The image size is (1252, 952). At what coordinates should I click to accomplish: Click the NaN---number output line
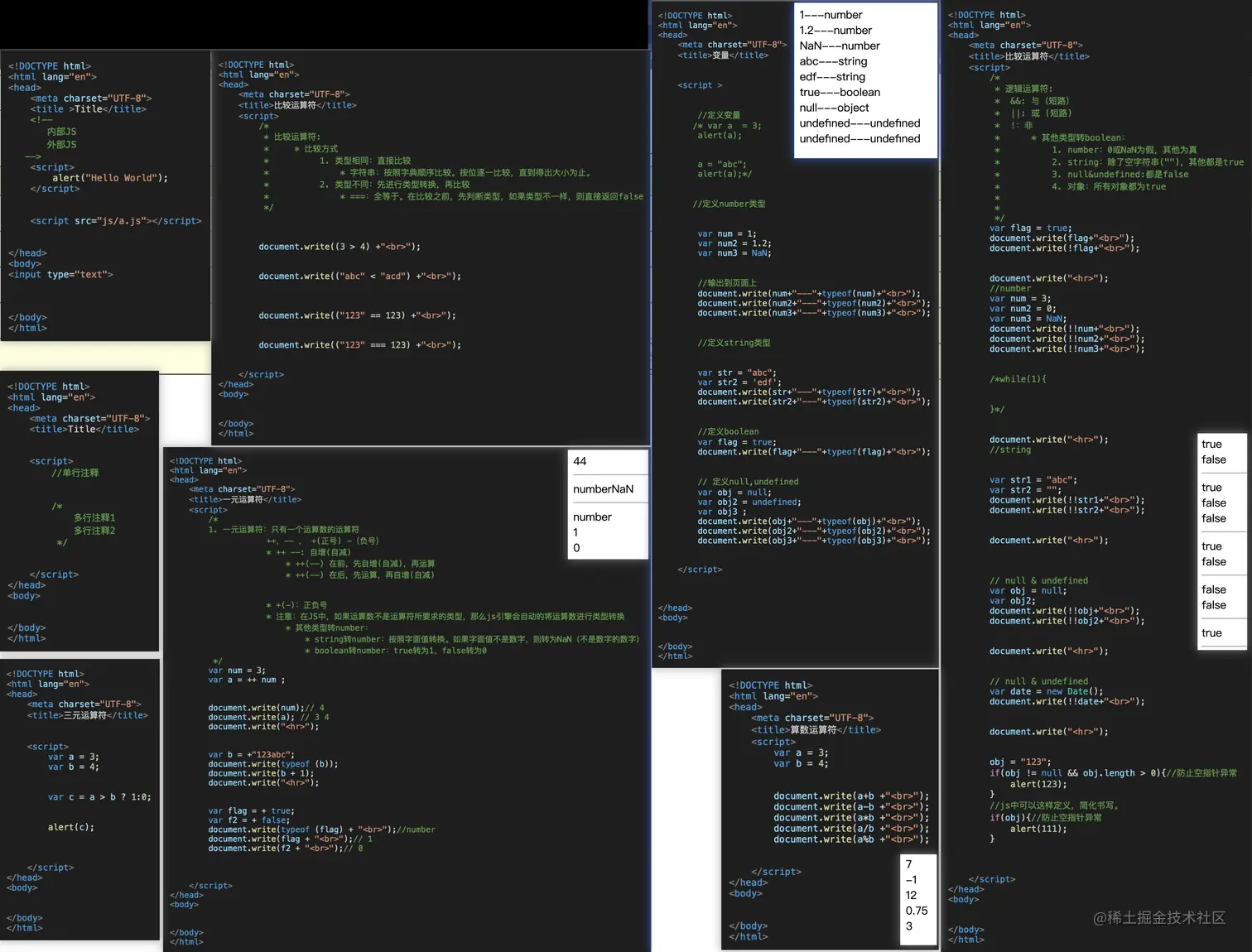click(840, 46)
